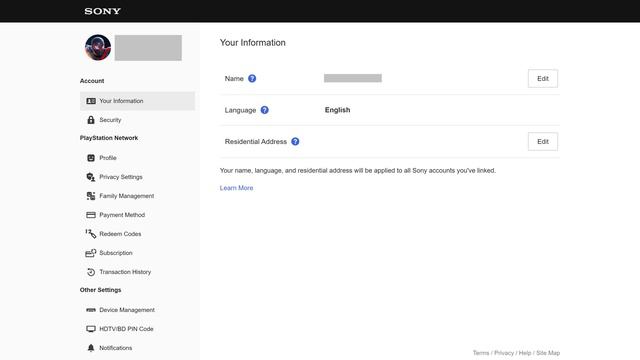This screenshot has width=640, height=360.
Task: Follow the Learn More link
Action: point(236,188)
